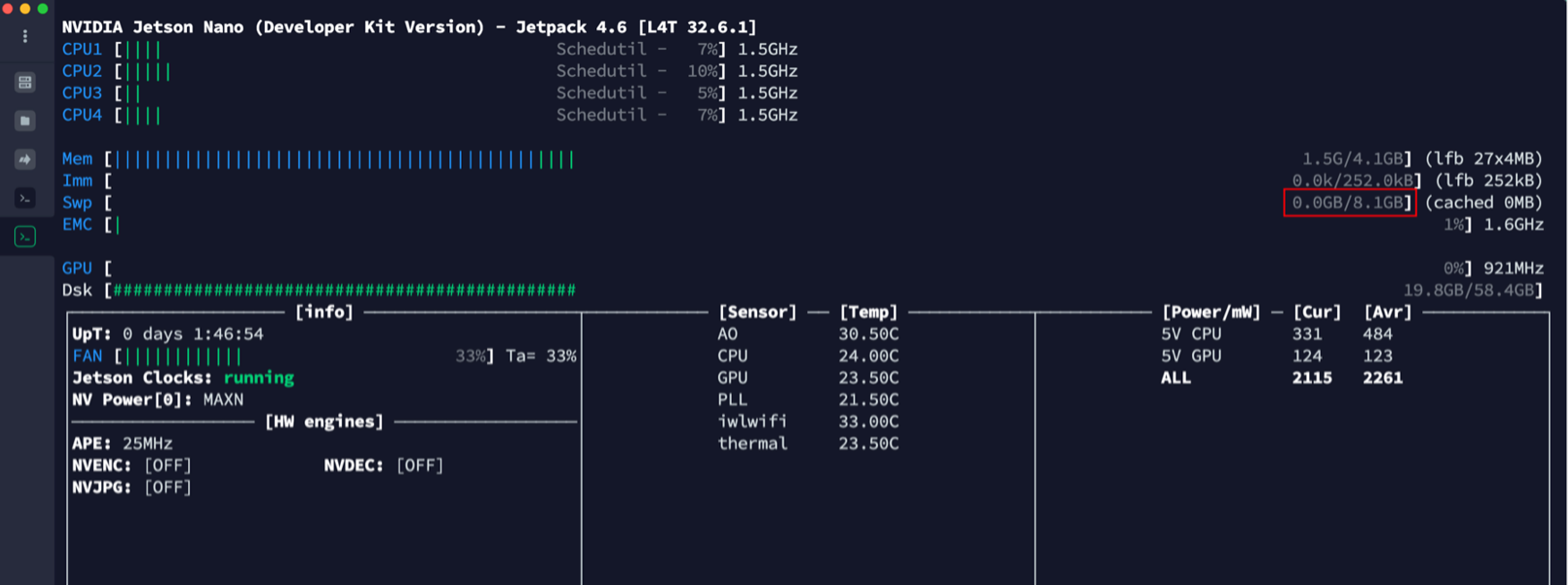Click the FAN speed bar
The image size is (1568, 585).
coord(183,356)
